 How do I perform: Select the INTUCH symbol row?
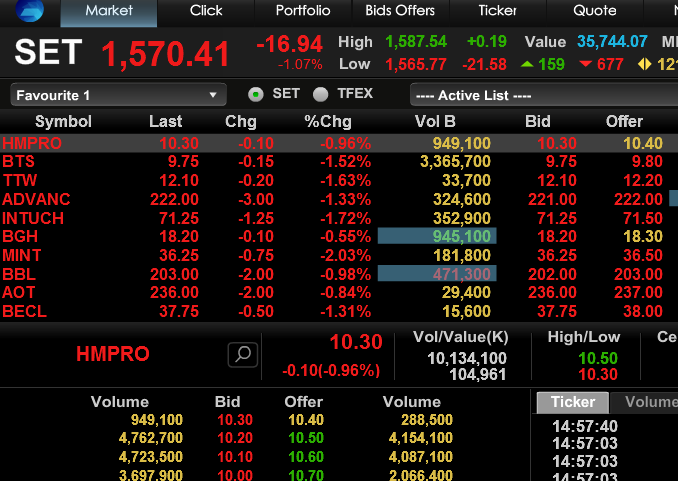point(33,218)
